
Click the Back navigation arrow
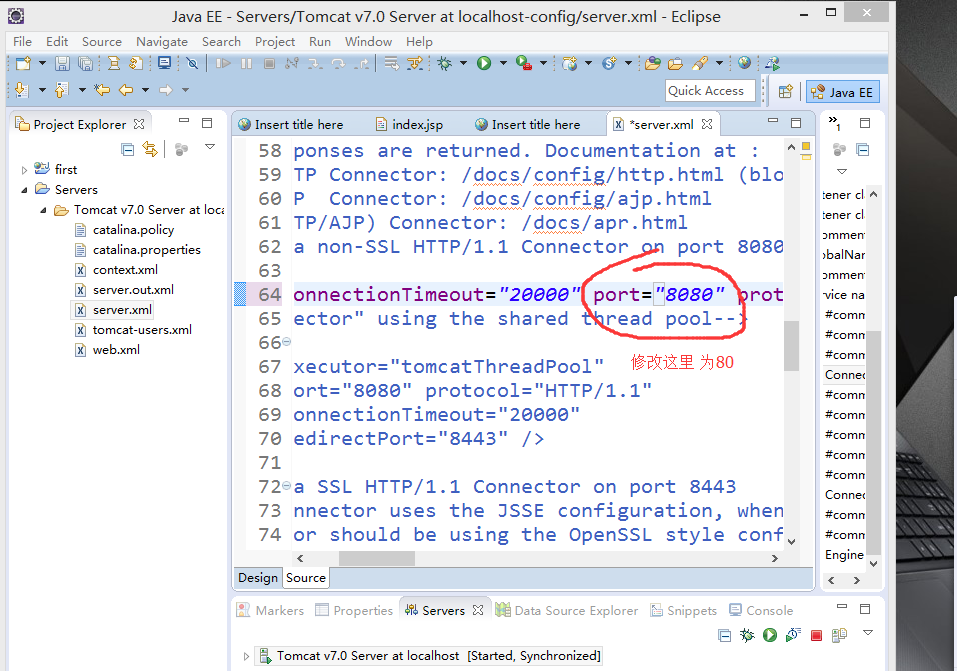(126, 90)
